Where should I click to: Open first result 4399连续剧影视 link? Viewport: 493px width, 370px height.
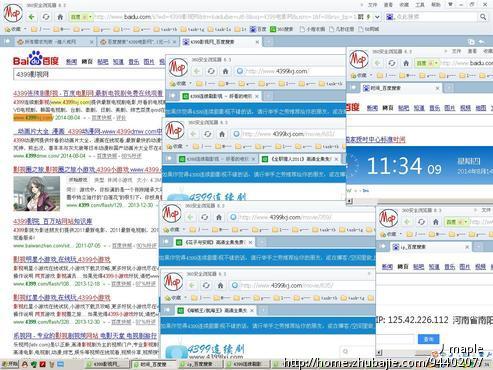point(88,94)
